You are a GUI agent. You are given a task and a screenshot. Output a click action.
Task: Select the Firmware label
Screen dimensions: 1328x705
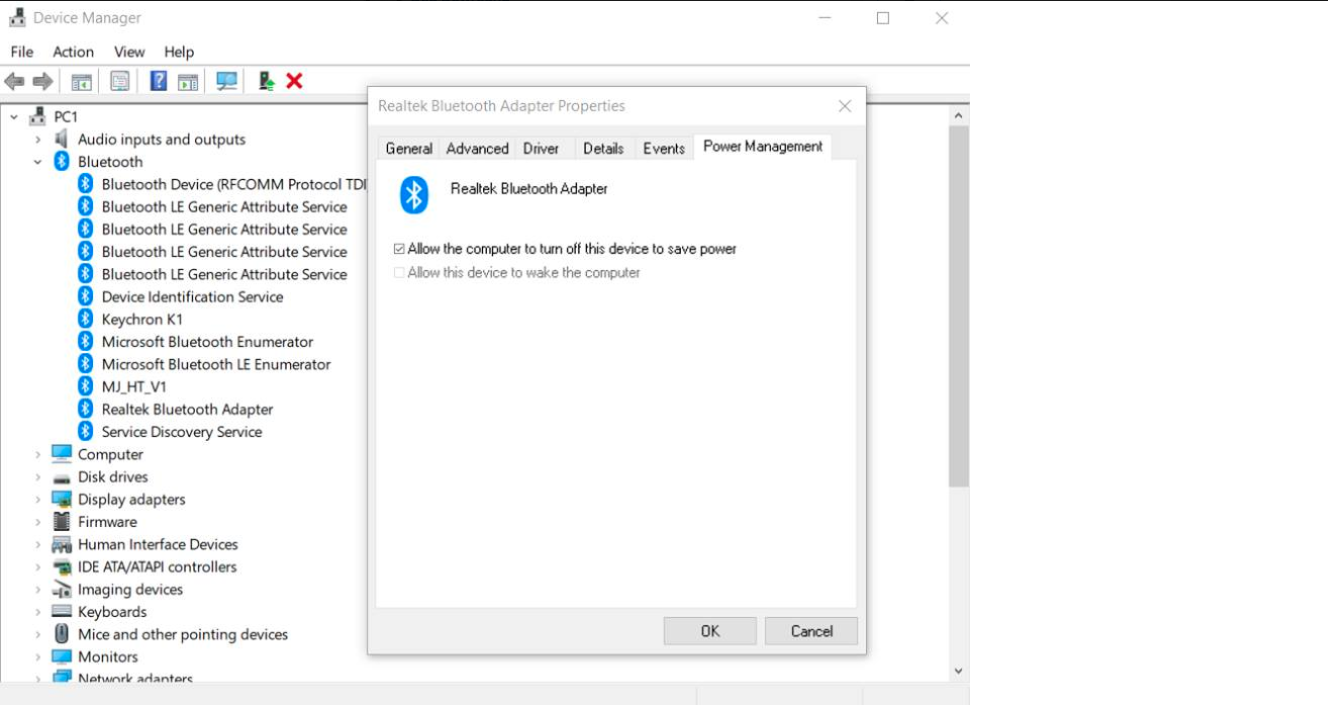(x=107, y=522)
